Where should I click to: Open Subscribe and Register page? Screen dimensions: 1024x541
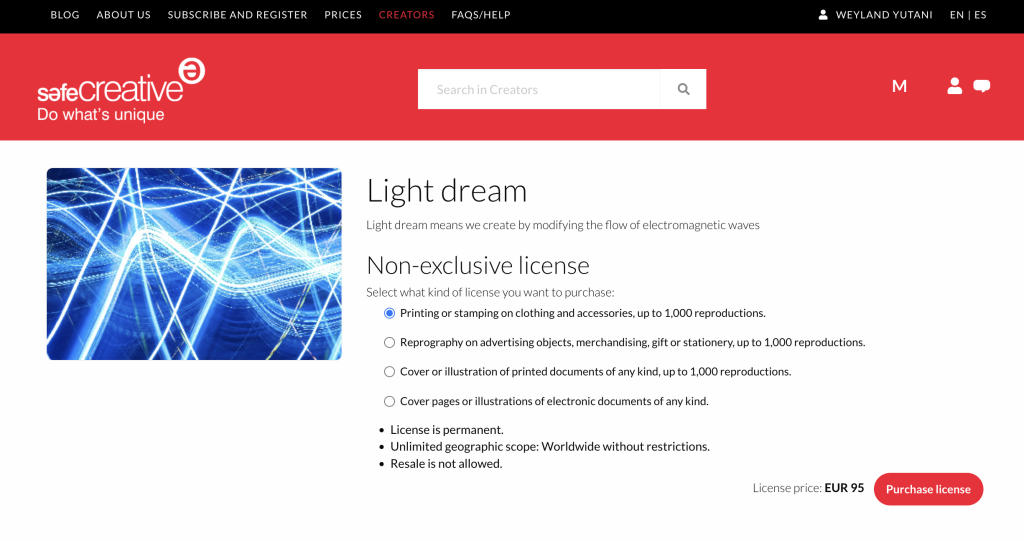(x=238, y=15)
